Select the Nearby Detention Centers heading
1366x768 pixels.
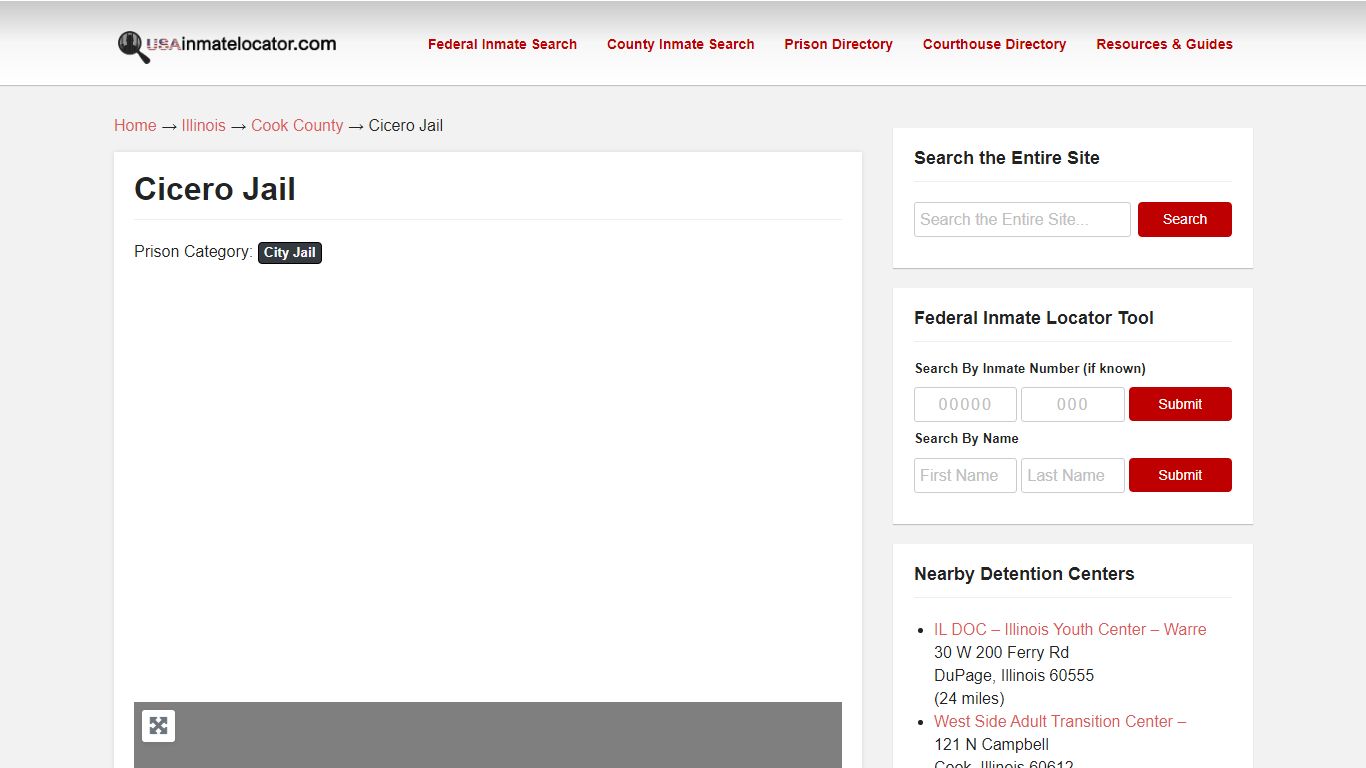tap(1024, 574)
